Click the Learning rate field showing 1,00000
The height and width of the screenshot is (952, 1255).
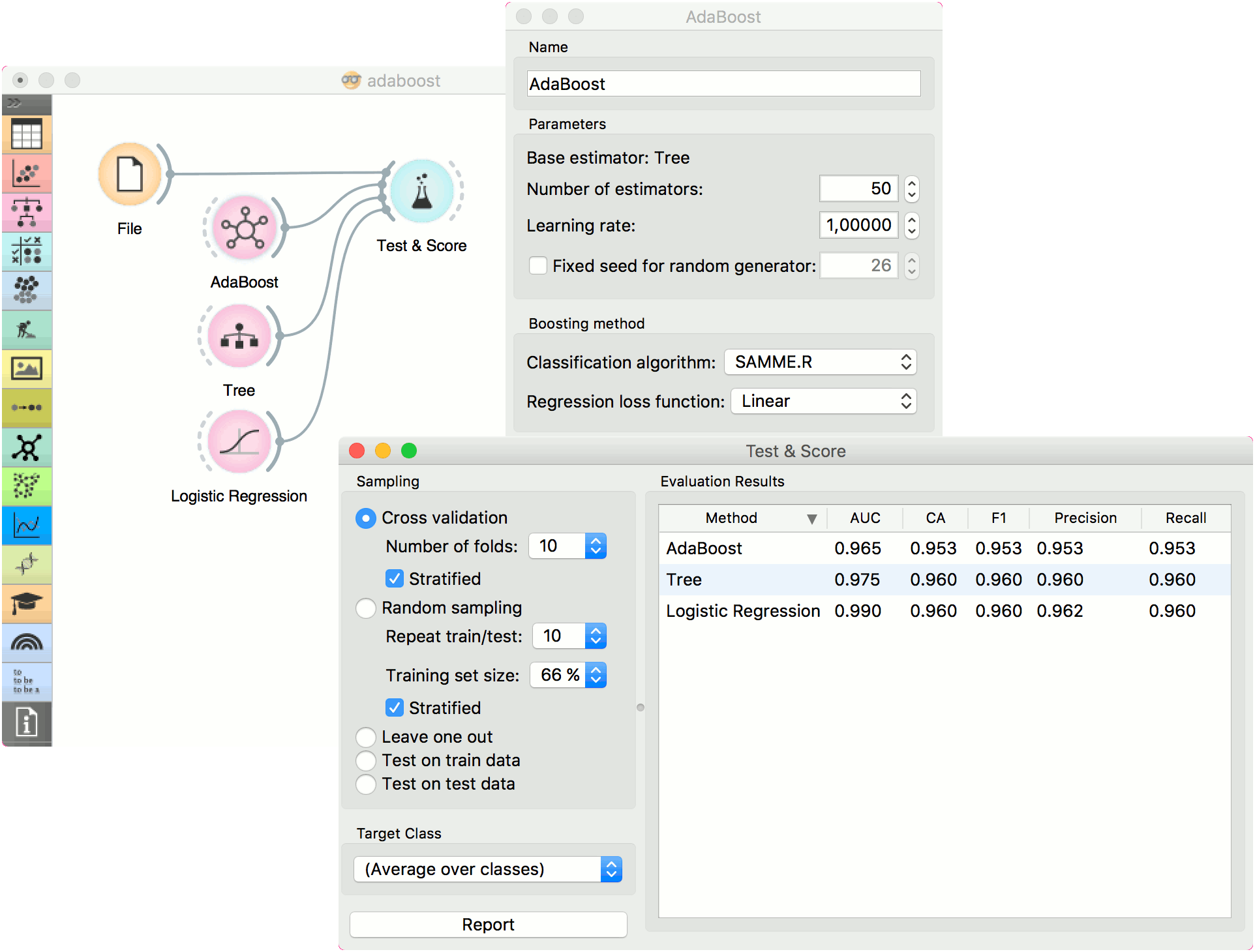(859, 226)
